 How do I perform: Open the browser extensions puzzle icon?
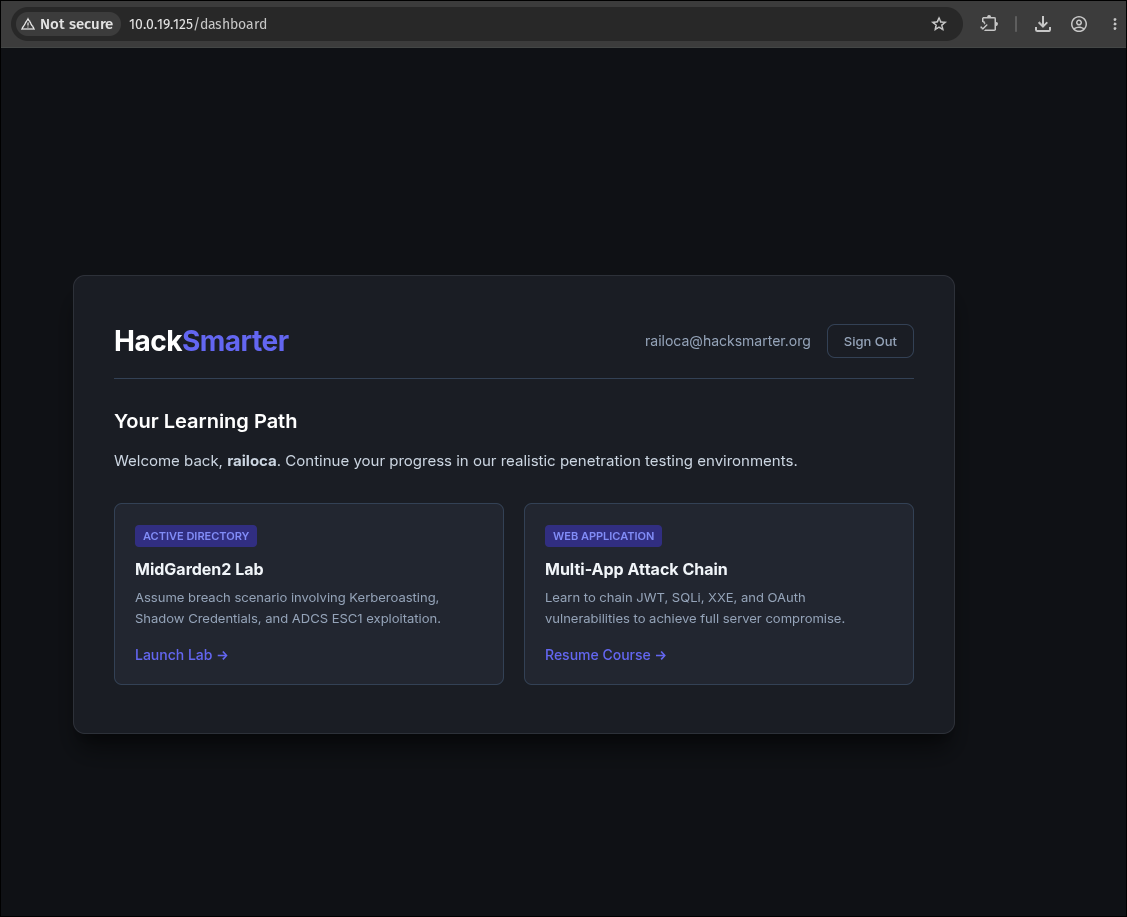989,24
